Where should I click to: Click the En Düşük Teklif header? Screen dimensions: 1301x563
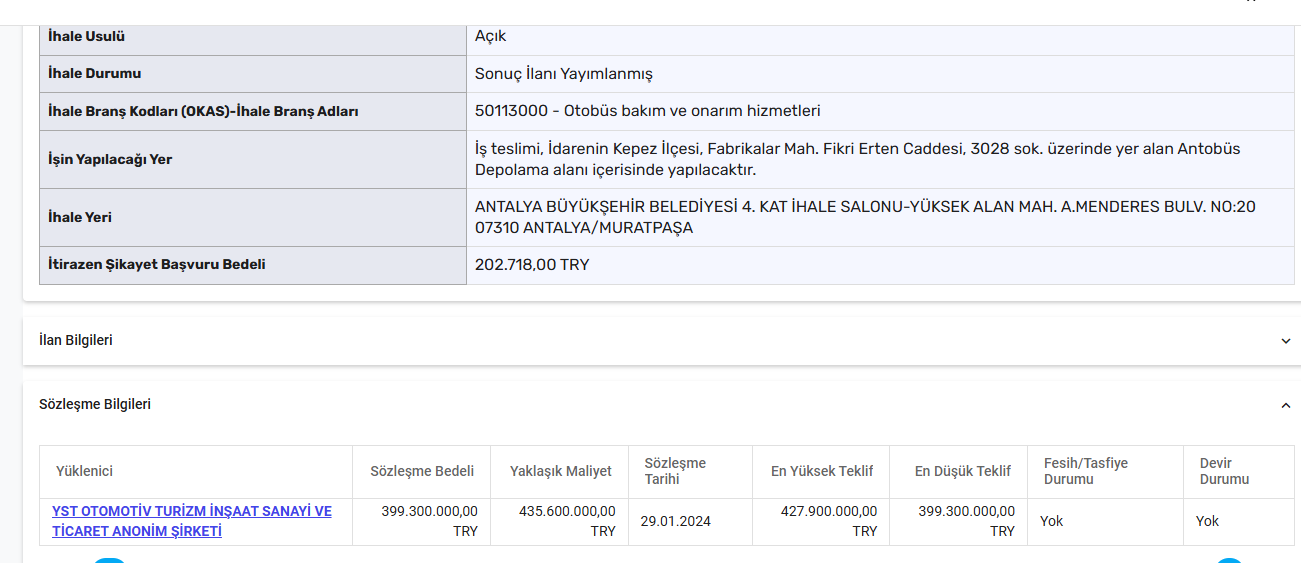click(963, 471)
